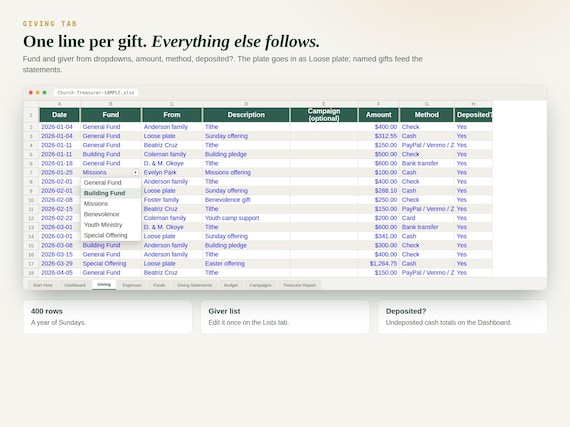Screen dimensions: 570x427
Task: Click the $200.00 amount cell
Action: click(x=378, y=218)
